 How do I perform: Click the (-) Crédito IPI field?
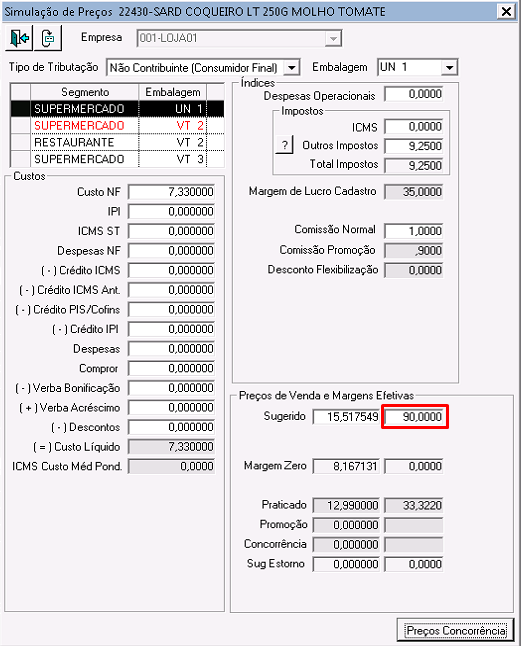tap(171, 330)
